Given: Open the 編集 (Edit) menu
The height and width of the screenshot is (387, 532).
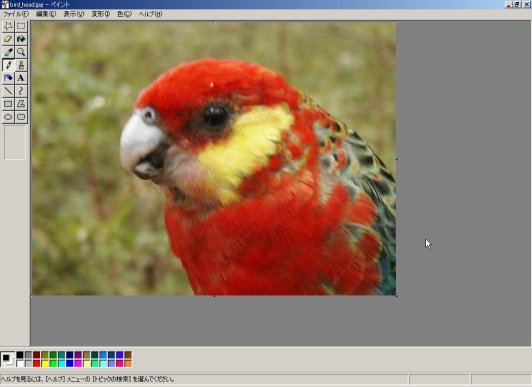Looking at the screenshot, I should pos(46,14).
